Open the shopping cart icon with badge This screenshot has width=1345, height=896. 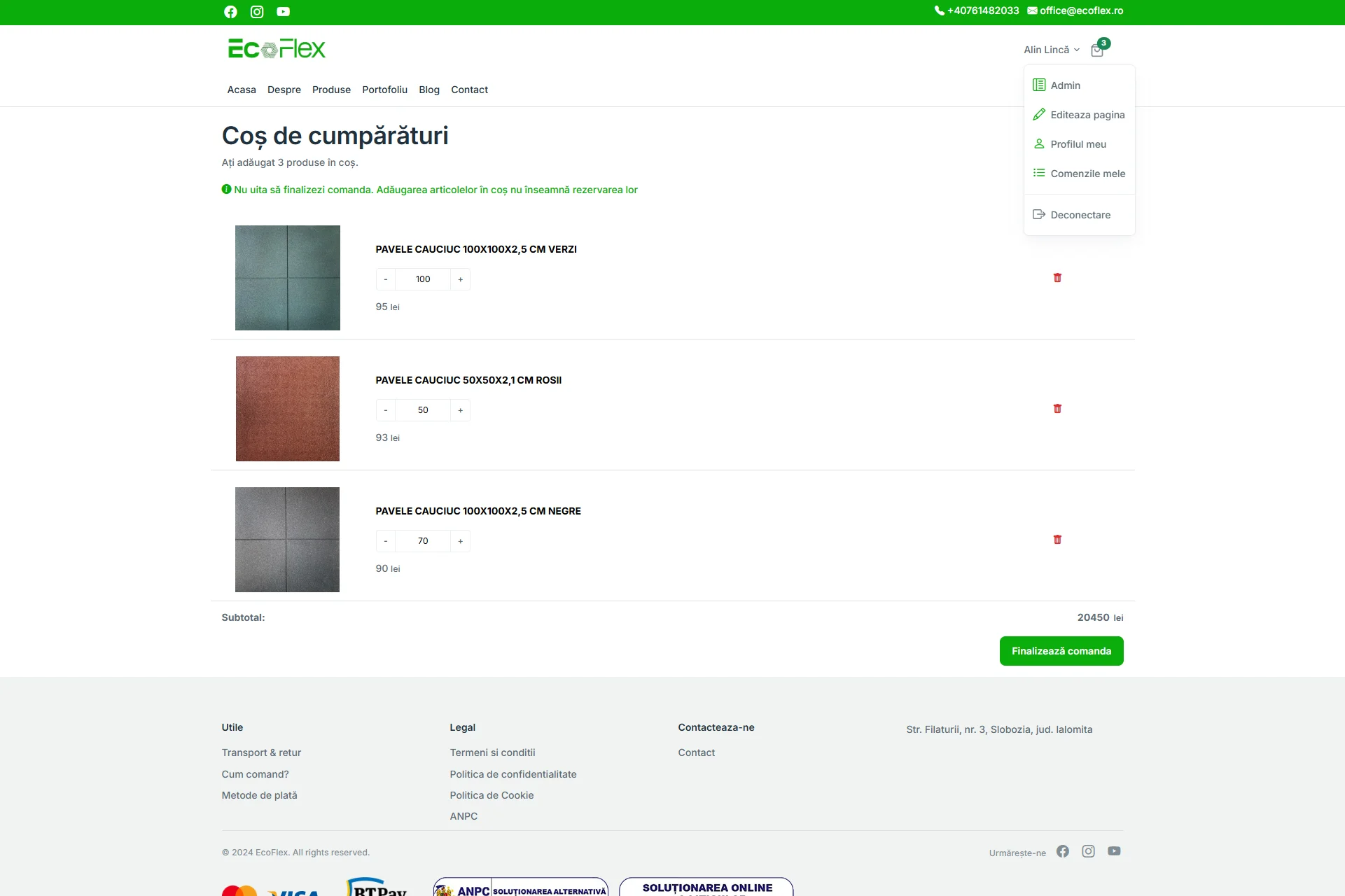pos(1097,50)
